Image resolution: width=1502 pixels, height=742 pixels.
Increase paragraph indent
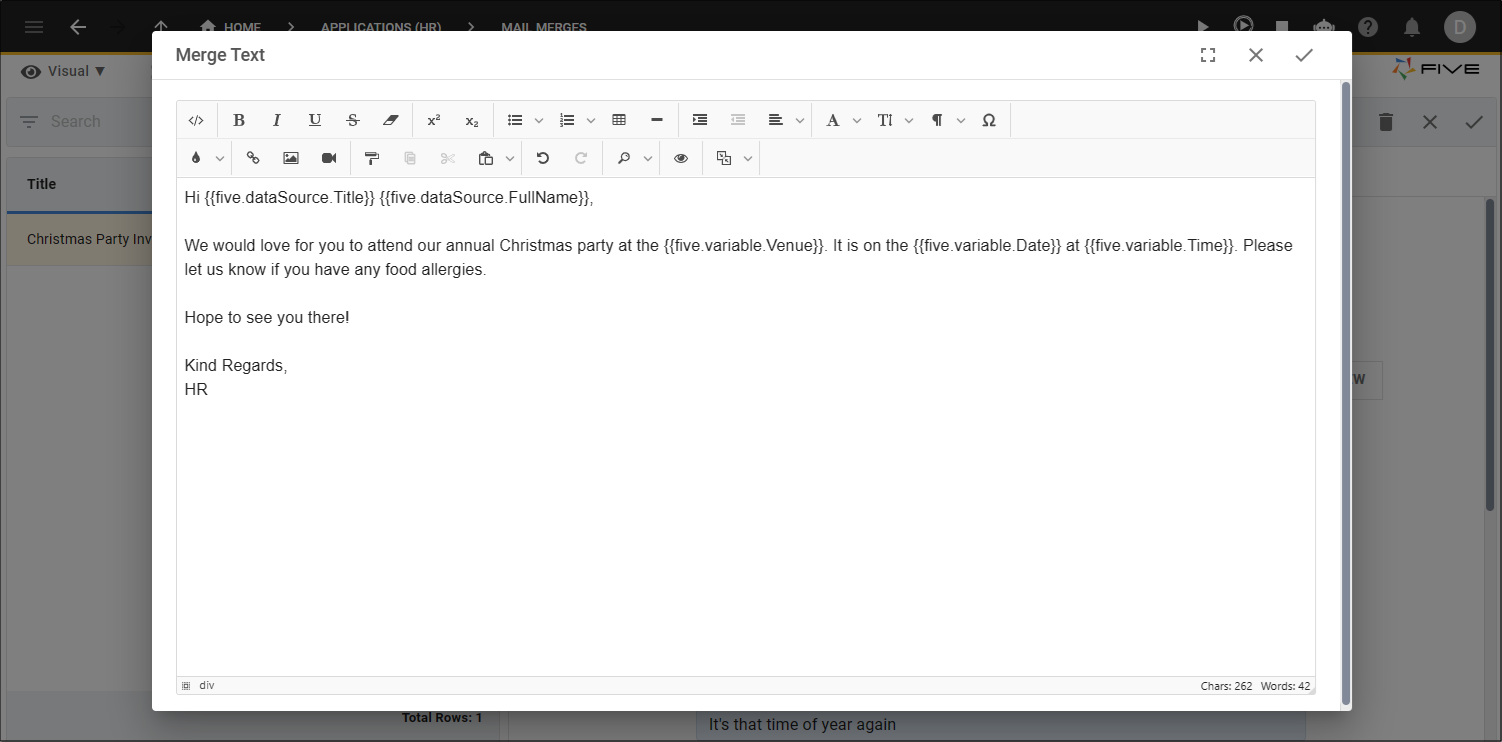click(700, 120)
